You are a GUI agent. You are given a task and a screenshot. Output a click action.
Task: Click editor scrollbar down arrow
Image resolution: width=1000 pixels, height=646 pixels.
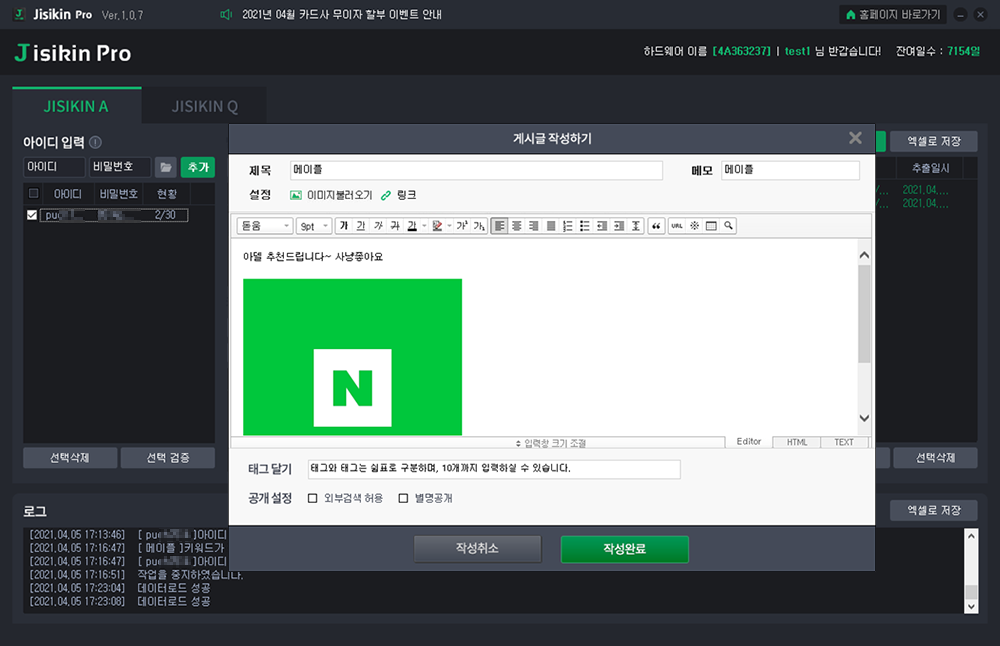click(x=864, y=418)
